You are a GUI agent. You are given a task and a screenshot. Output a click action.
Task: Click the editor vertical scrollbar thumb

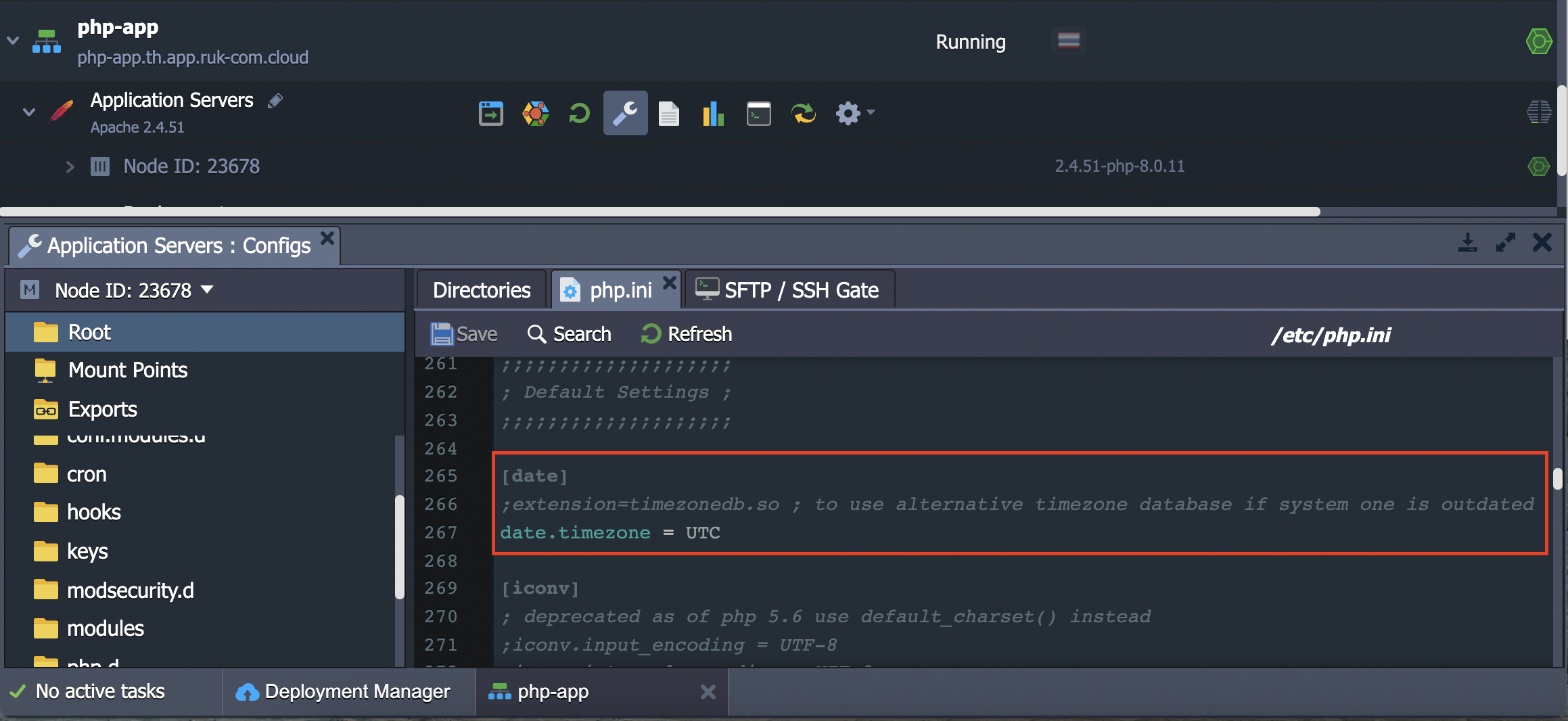pyautogui.click(x=1558, y=479)
